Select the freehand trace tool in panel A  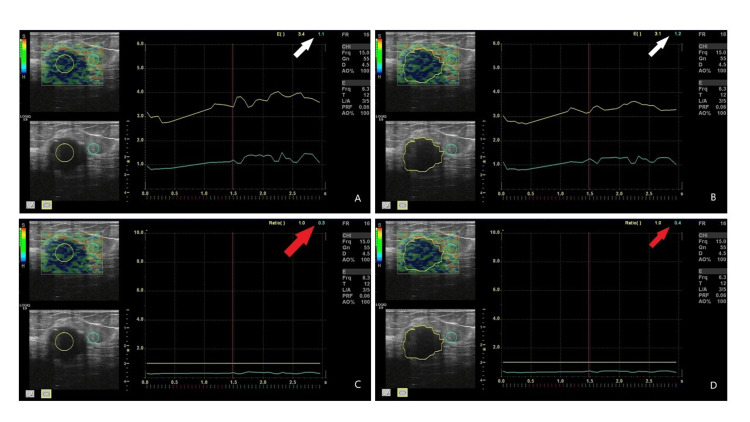pyautogui.click(x=31, y=205)
